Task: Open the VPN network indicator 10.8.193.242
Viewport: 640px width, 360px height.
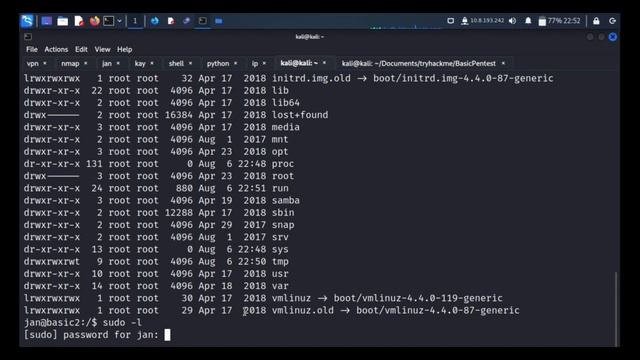Action: point(483,21)
